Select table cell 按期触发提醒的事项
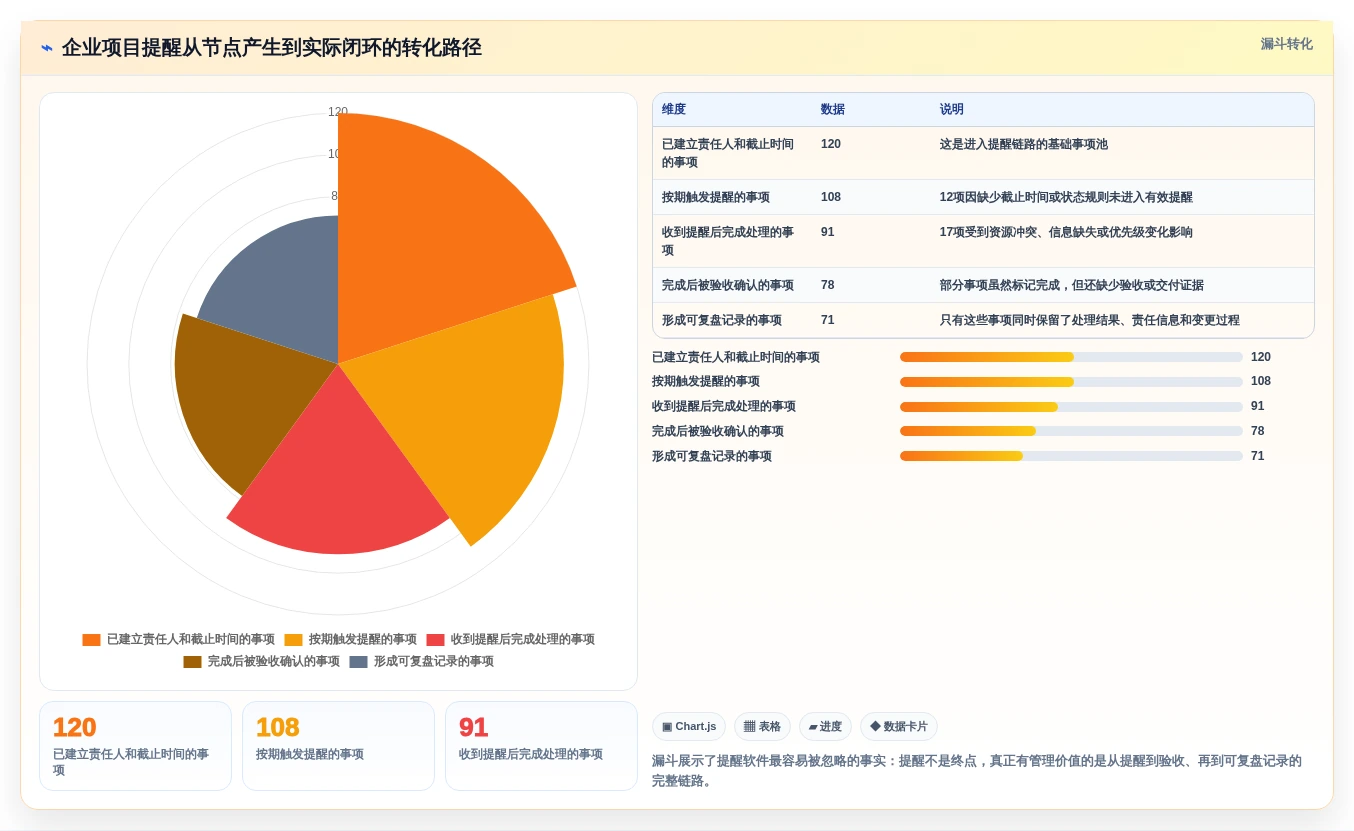 pos(716,198)
